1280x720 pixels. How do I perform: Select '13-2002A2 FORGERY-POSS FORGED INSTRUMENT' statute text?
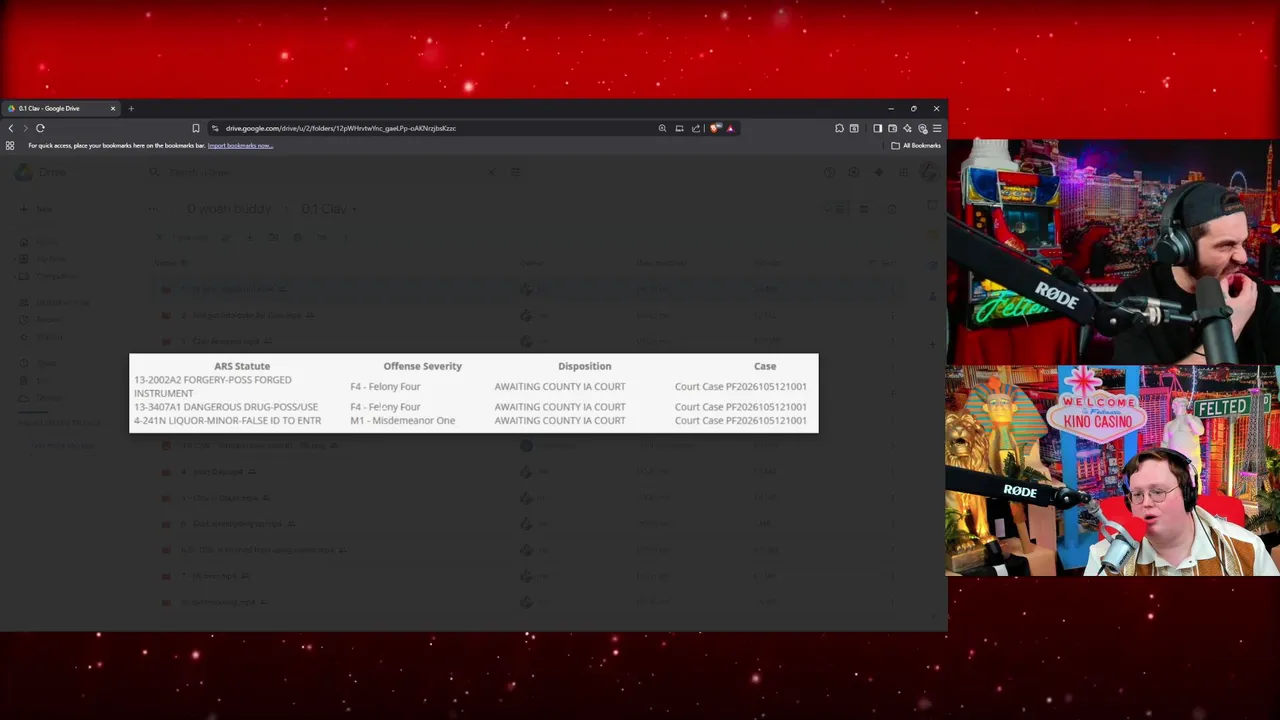tap(213, 387)
